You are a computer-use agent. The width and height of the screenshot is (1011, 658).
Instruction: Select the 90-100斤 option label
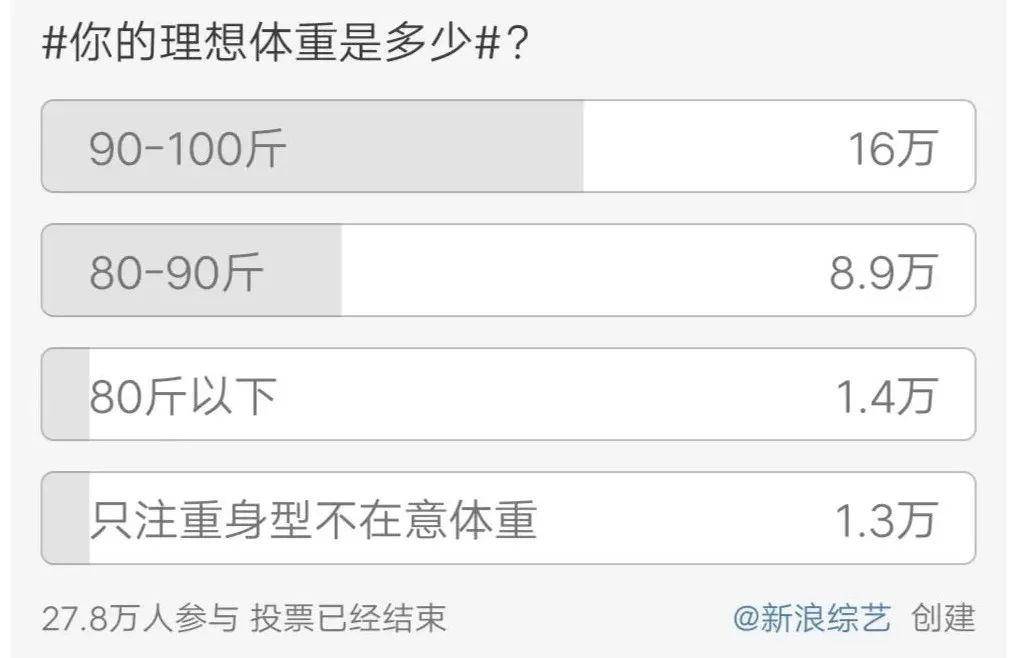[187, 149]
